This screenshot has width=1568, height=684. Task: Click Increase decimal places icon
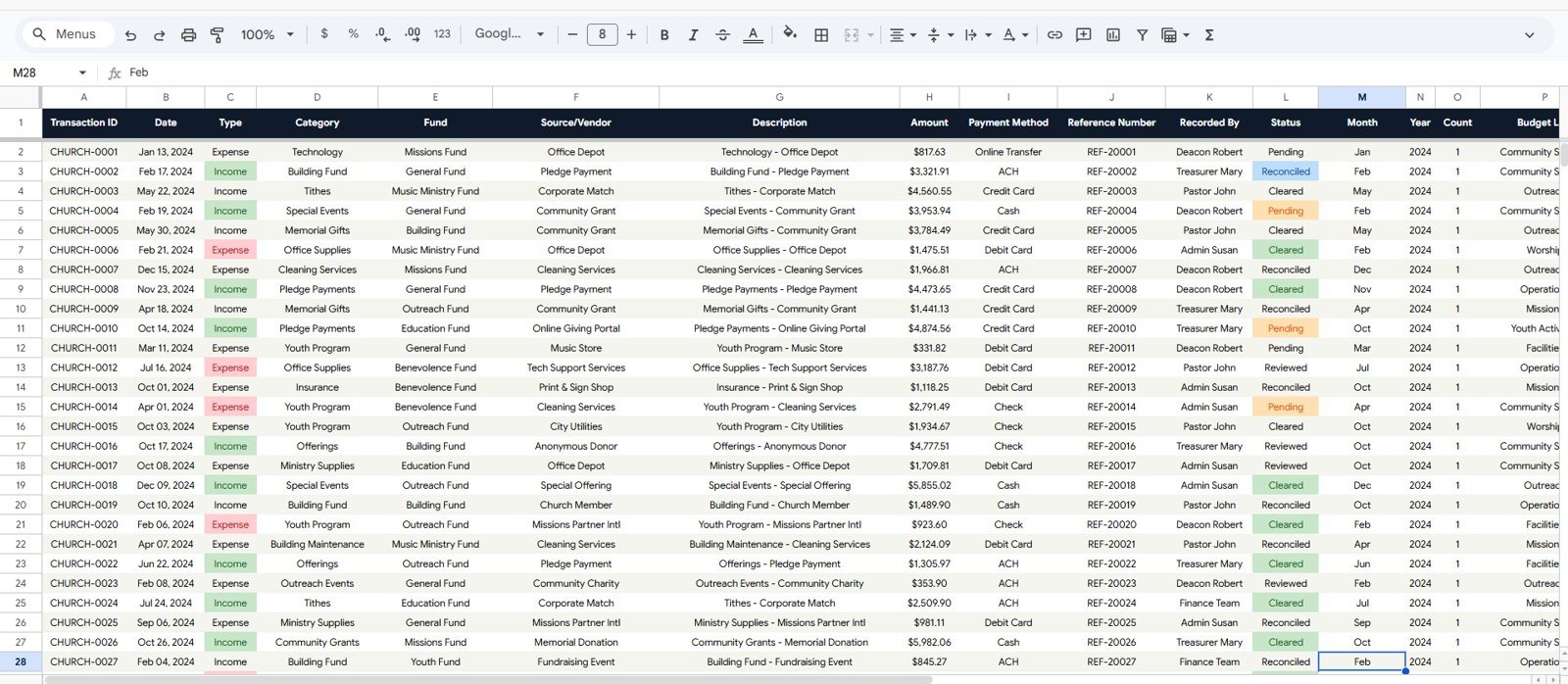coord(413,34)
